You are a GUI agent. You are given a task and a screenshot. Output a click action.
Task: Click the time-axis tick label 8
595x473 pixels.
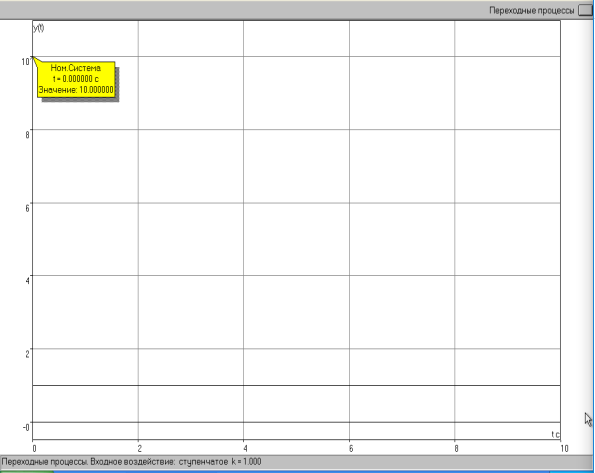pyautogui.click(x=456, y=449)
